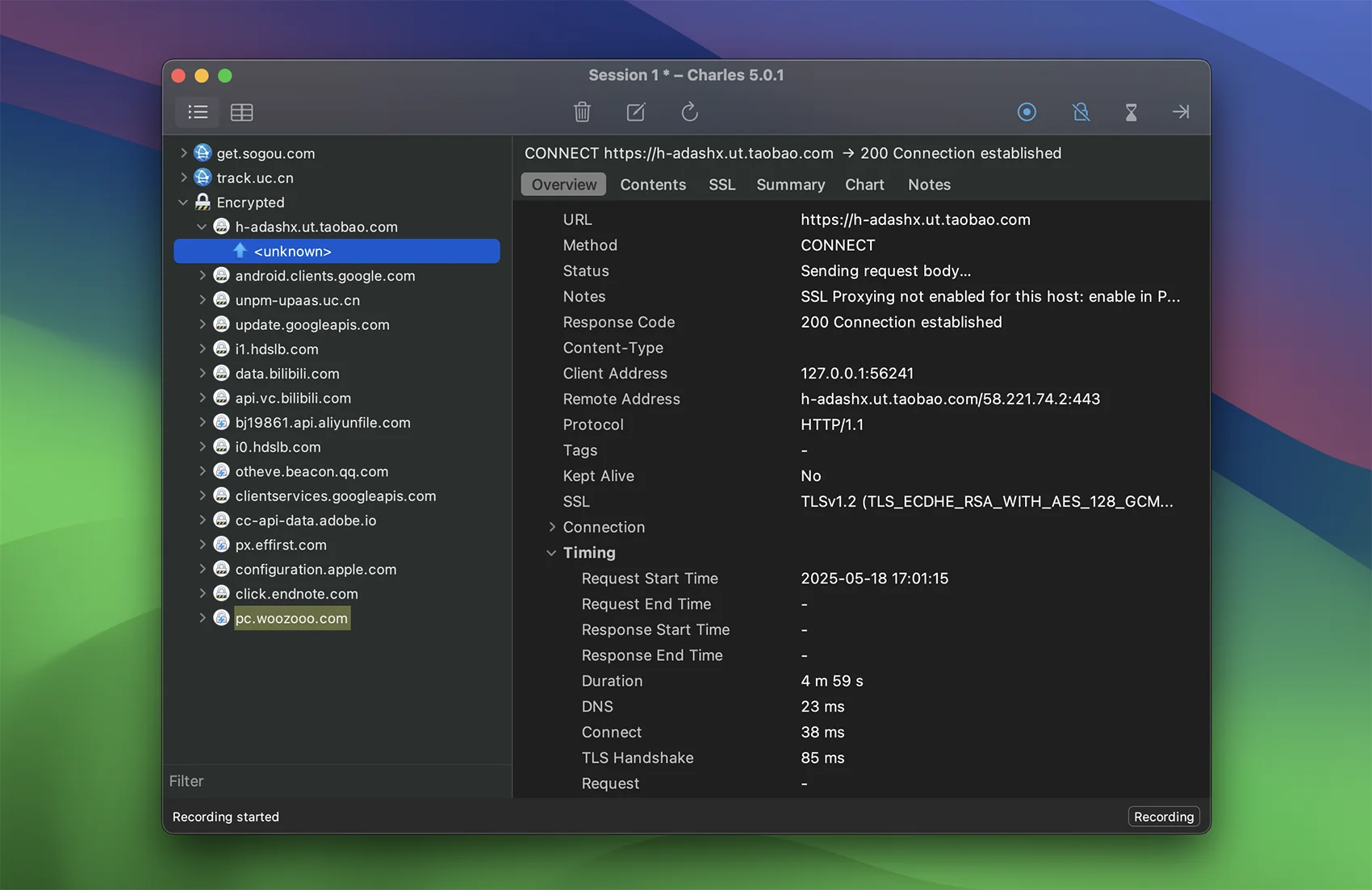Collapse the Timing section
Screen dimensions: 1372x890
pyautogui.click(x=551, y=553)
